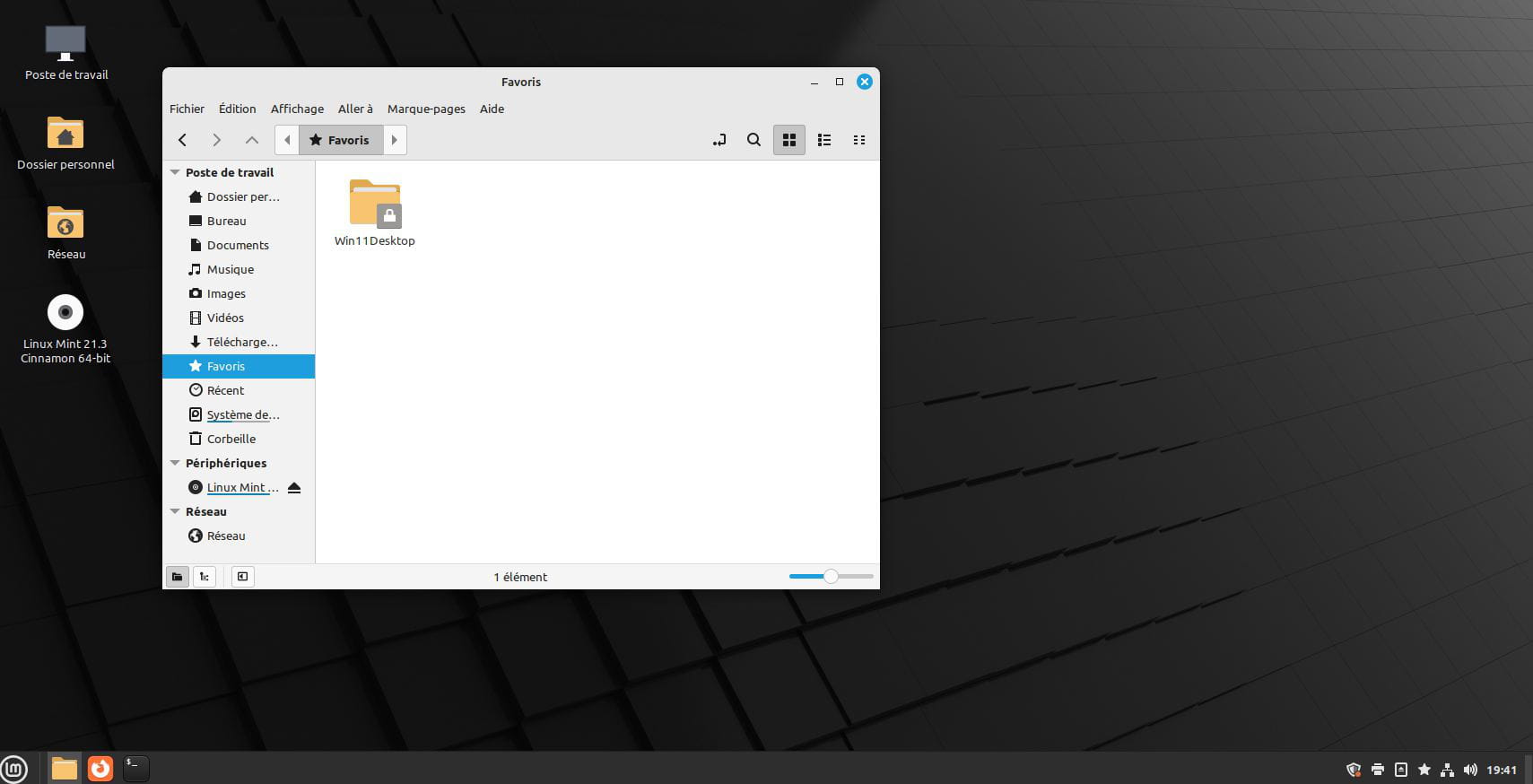Open the printer tray icon
1533x784 pixels.
click(x=1378, y=770)
